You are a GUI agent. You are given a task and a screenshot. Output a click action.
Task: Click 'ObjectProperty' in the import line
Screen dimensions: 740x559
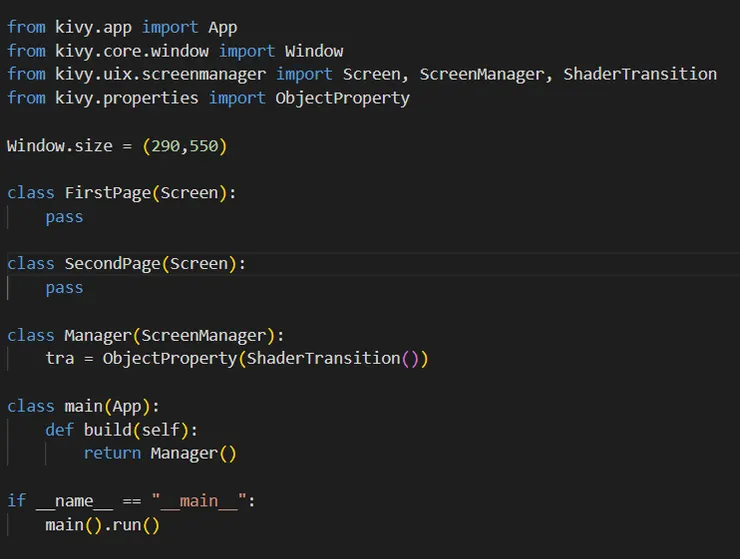pos(343,98)
